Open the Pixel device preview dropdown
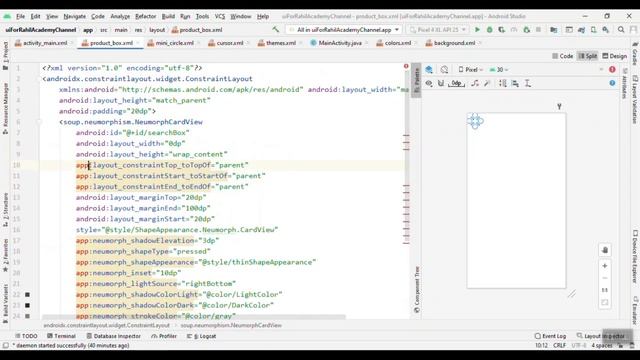The image size is (640, 360). (471, 70)
